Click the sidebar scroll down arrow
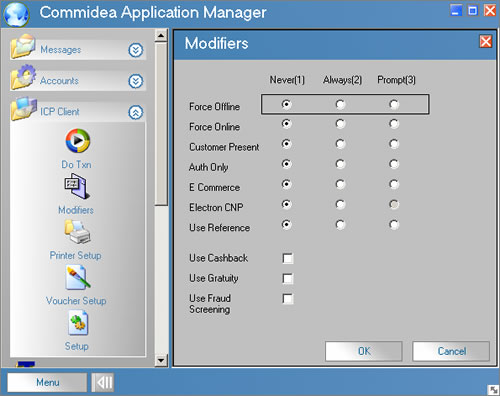The width and height of the screenshot is (500, 396). pyautogui.click(x=161, y=360)
